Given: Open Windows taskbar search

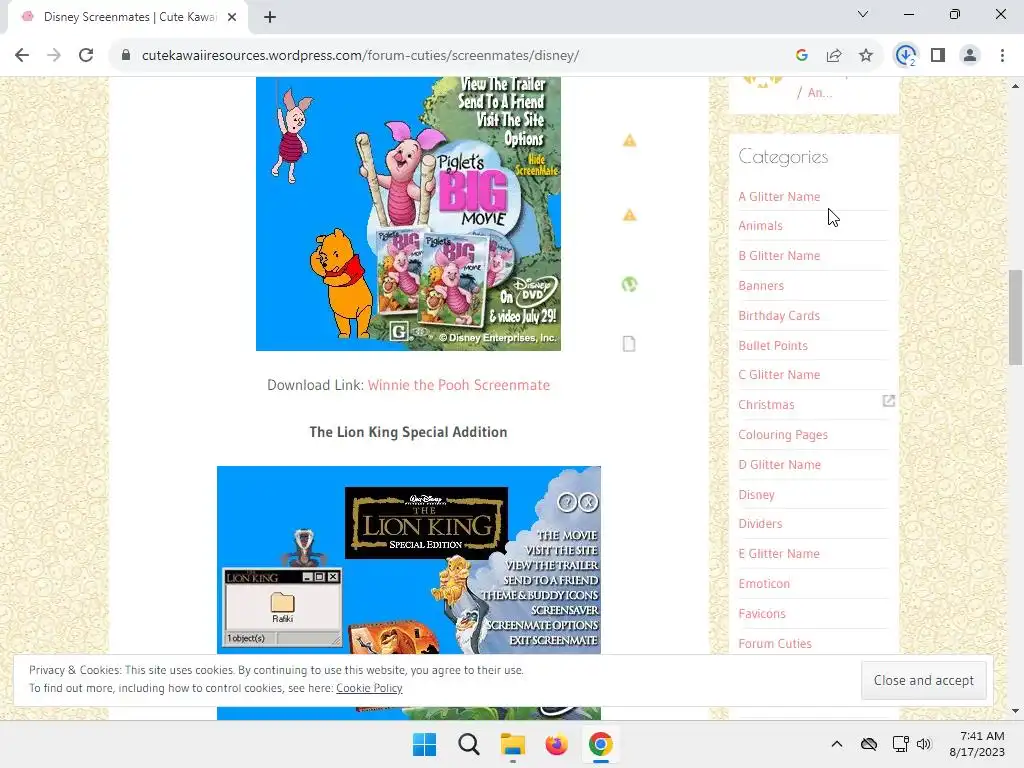Looking at the screenshot, I should (468, 744).
